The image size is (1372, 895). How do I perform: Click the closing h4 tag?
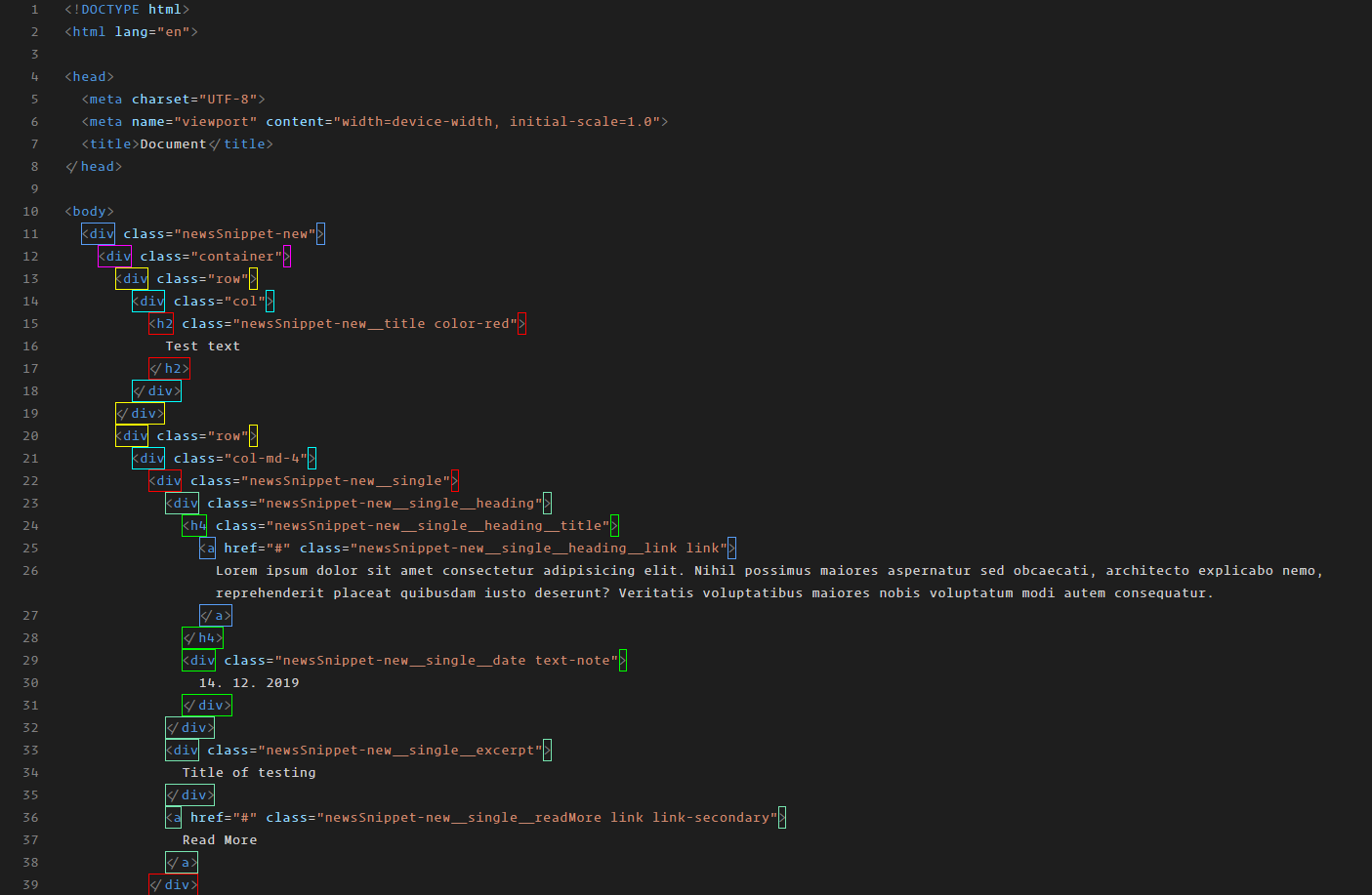pyautogui.click(x=203, y=638)
